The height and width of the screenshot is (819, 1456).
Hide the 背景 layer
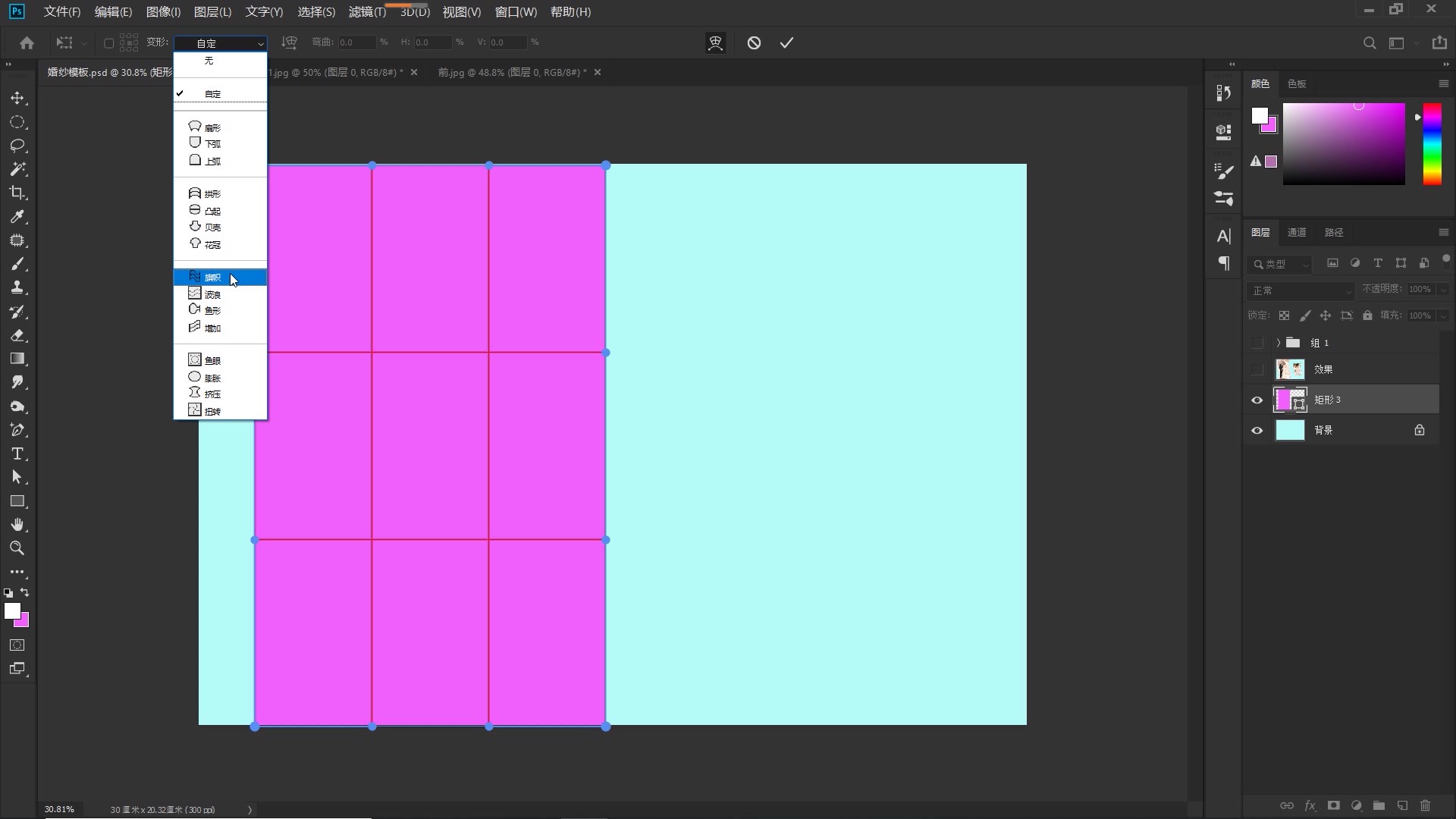click(1257, 431)
